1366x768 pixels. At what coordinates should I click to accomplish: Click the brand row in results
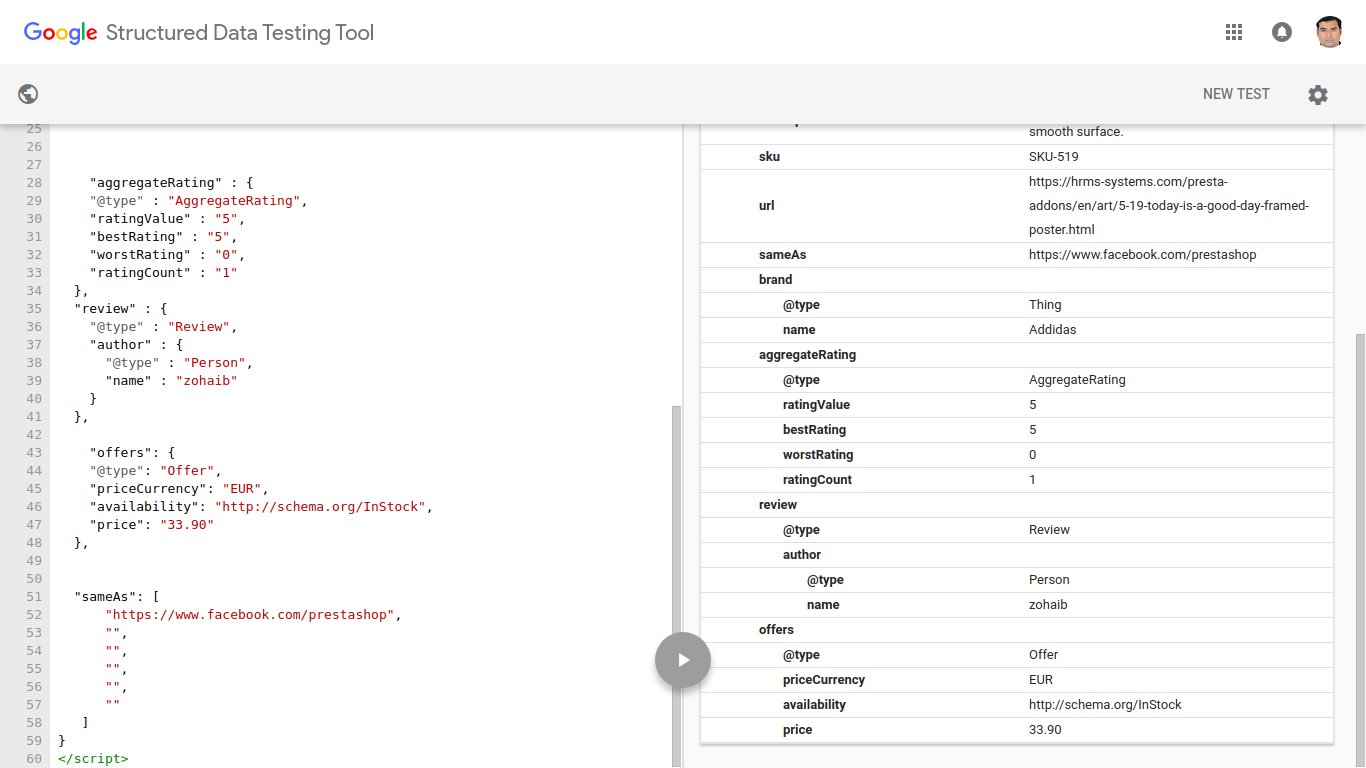coord(1016,280)
